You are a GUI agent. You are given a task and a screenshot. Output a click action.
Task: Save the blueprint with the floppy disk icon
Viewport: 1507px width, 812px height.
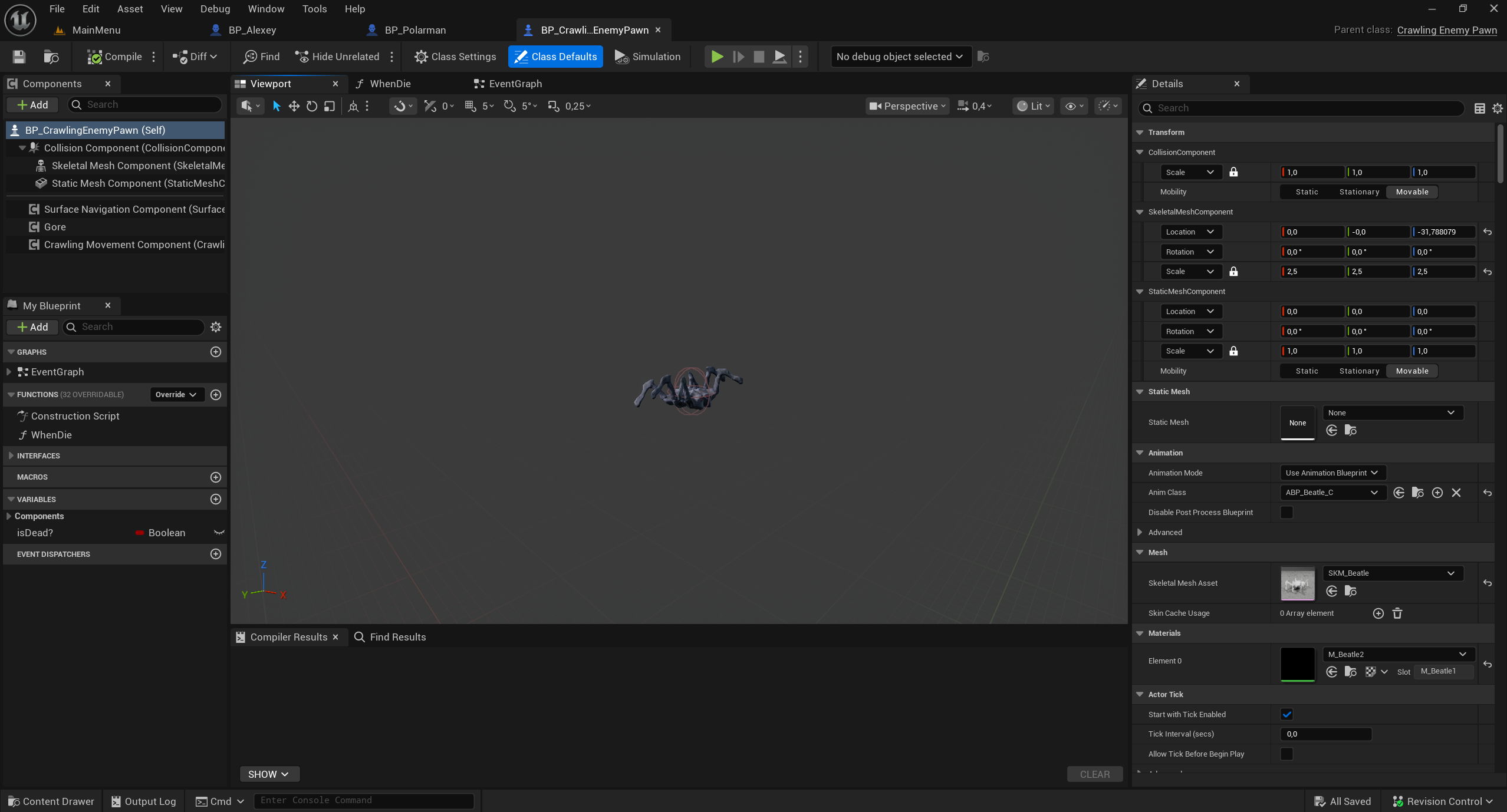pos(19,57)
